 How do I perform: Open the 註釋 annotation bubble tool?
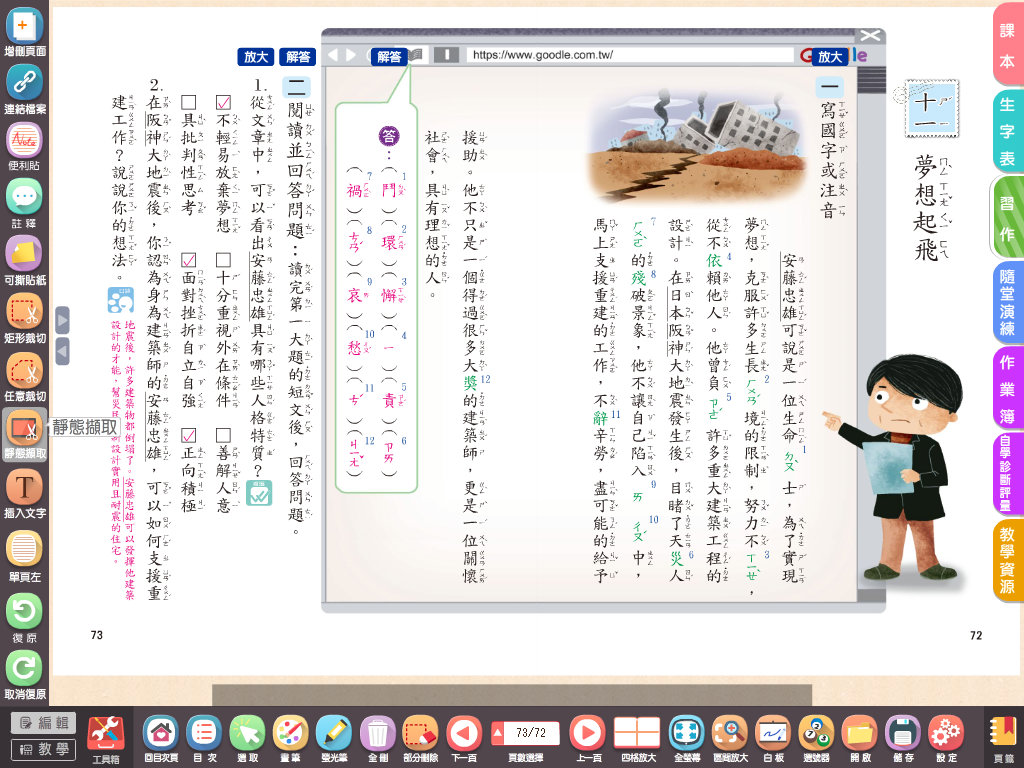click(24, 204)
